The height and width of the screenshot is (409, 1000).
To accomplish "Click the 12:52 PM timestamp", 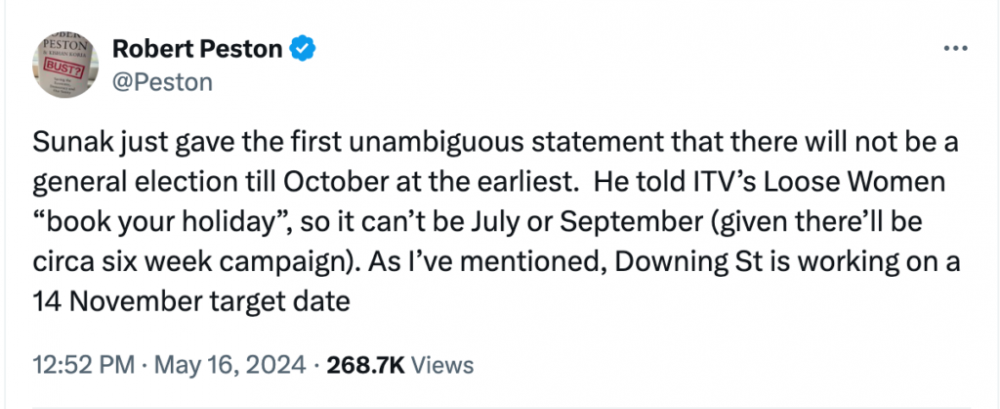I will click(84, 365).
